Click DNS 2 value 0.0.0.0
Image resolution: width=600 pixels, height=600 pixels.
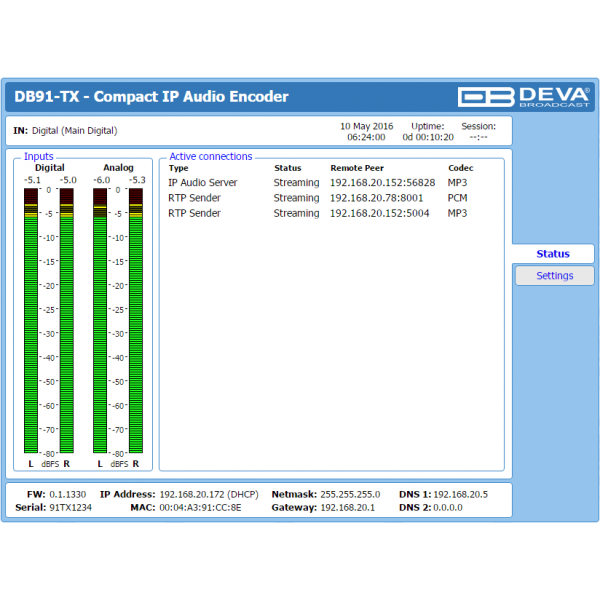coord(448,507)
